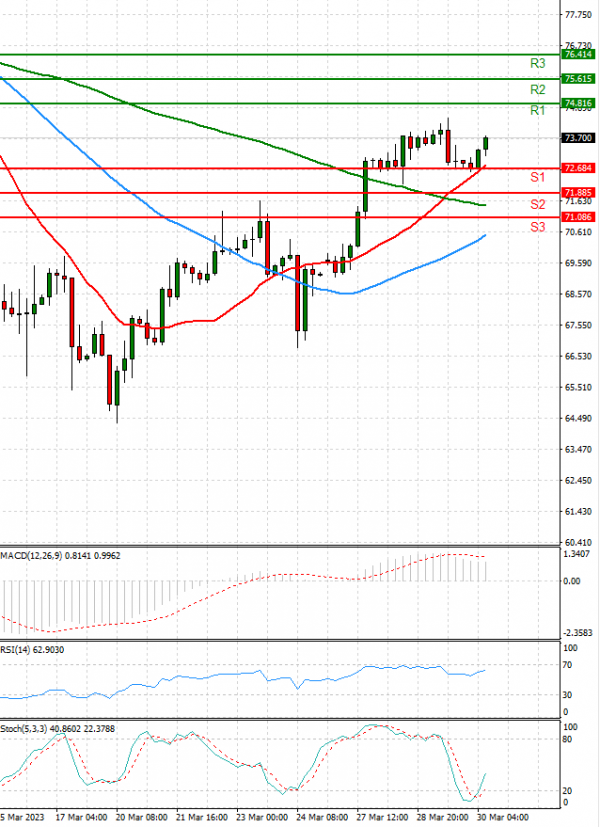This screenshot has width=600, height=827.
Task: Click the RSI 30 level value
Action: coord(567,695)
